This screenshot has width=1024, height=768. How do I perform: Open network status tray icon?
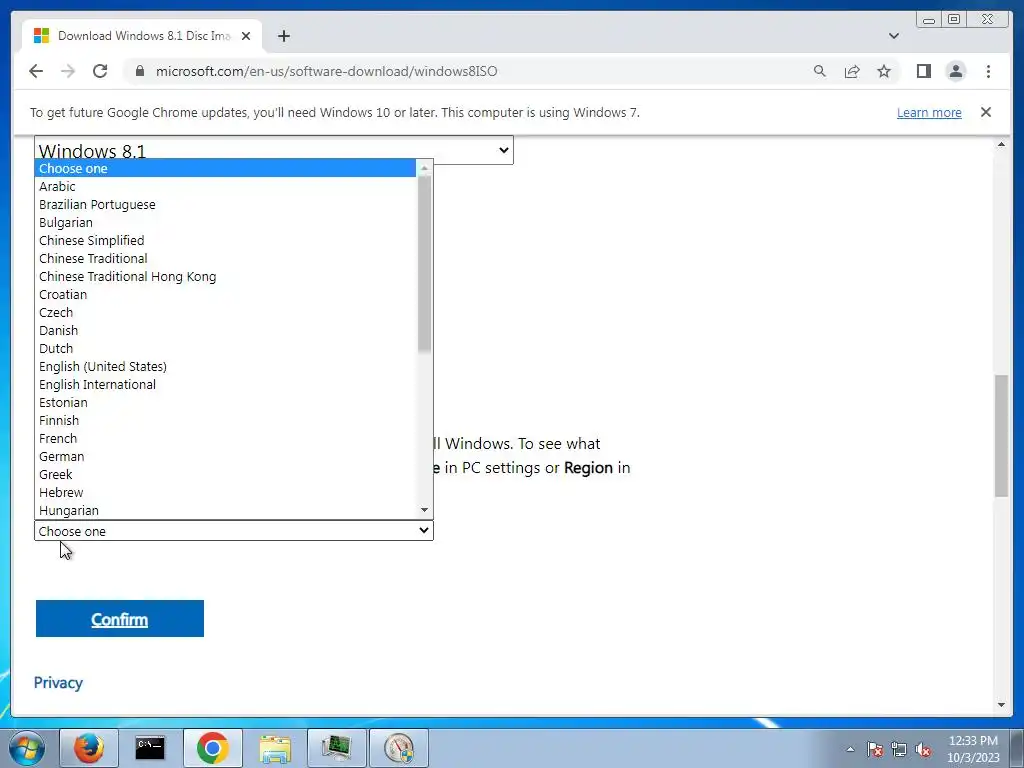[899, 749]
